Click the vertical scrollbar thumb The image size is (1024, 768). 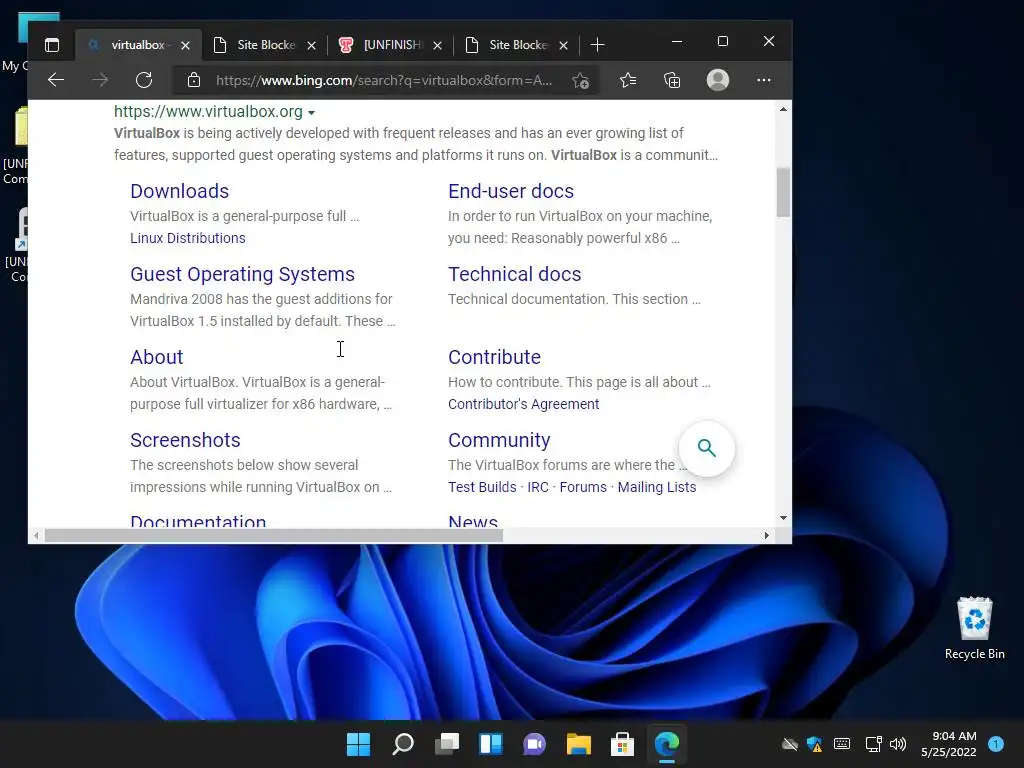(783, 193)
